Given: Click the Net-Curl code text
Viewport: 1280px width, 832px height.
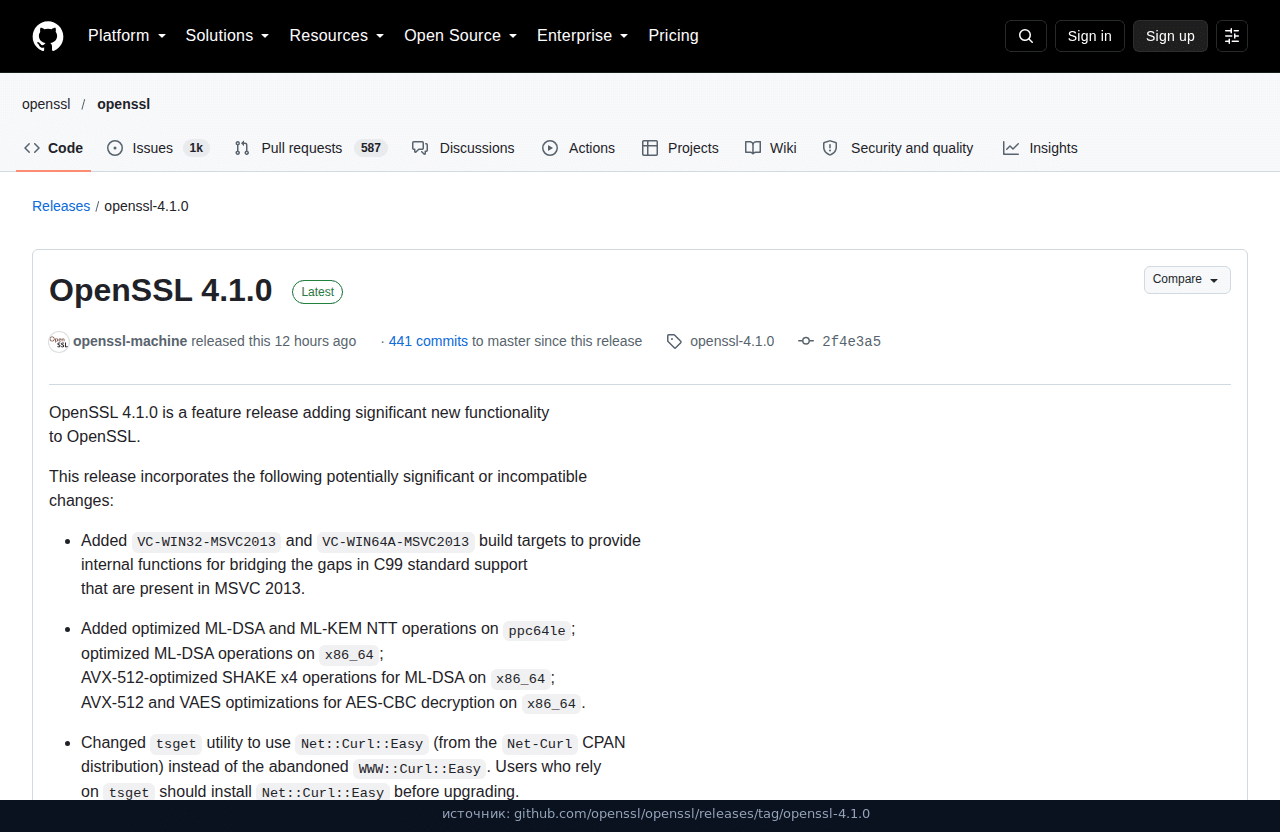Looking at the screenshot, I should point(540,743).
